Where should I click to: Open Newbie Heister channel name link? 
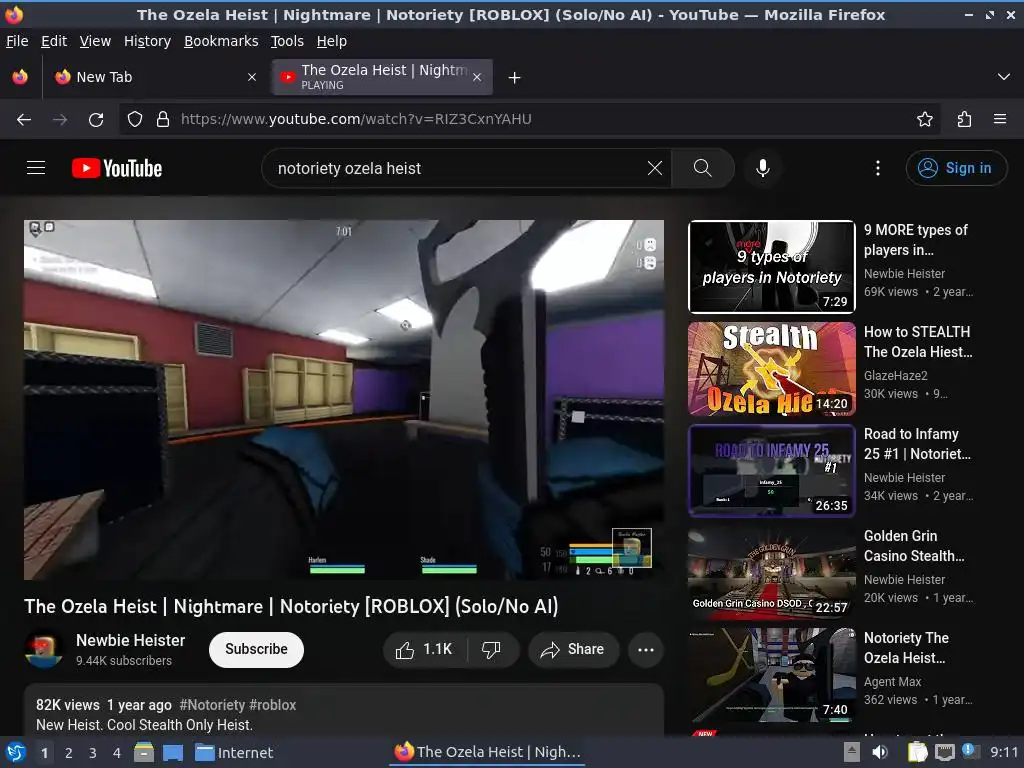[131, 641]
